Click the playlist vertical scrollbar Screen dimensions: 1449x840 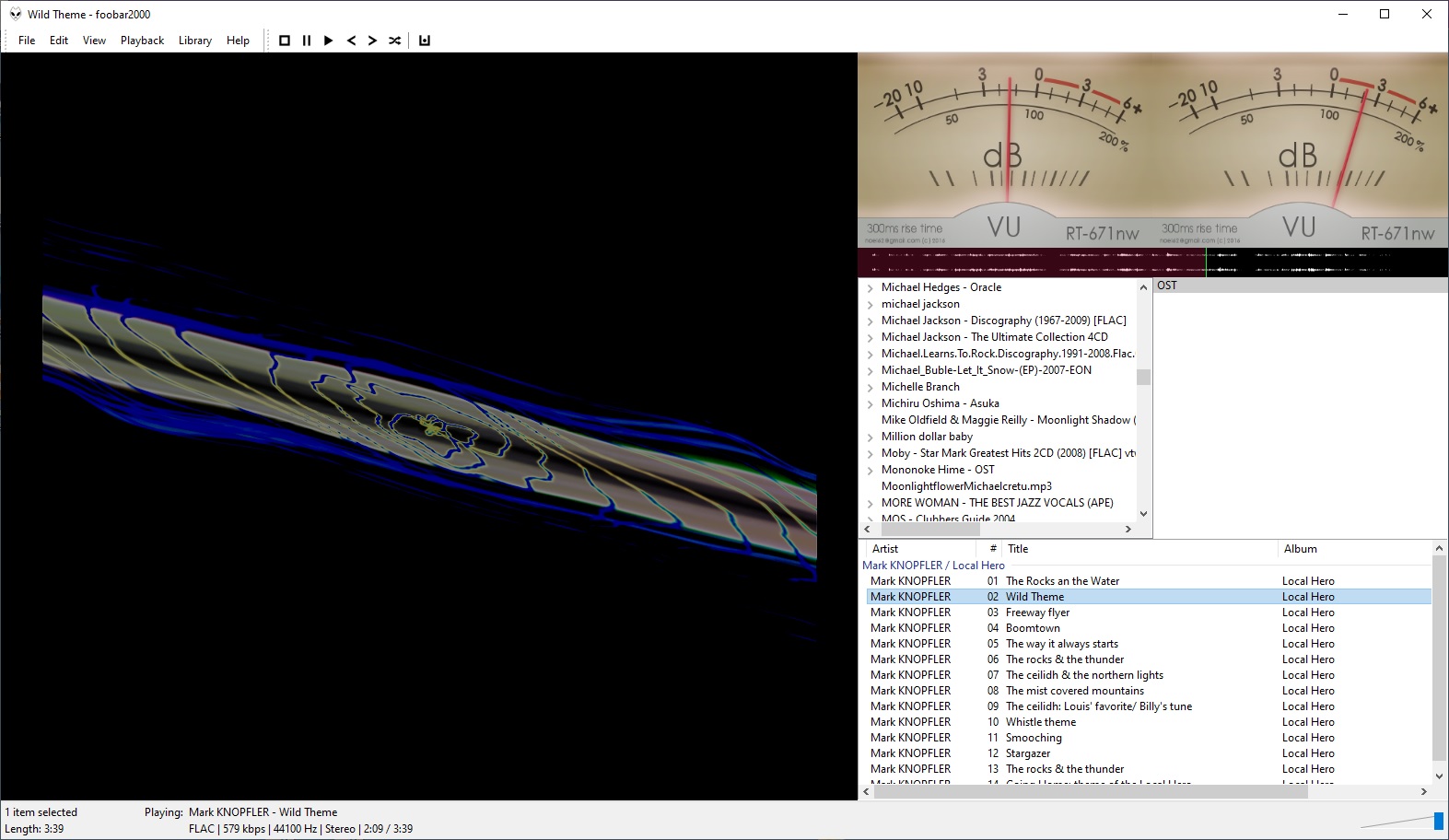coord(1439,657)
